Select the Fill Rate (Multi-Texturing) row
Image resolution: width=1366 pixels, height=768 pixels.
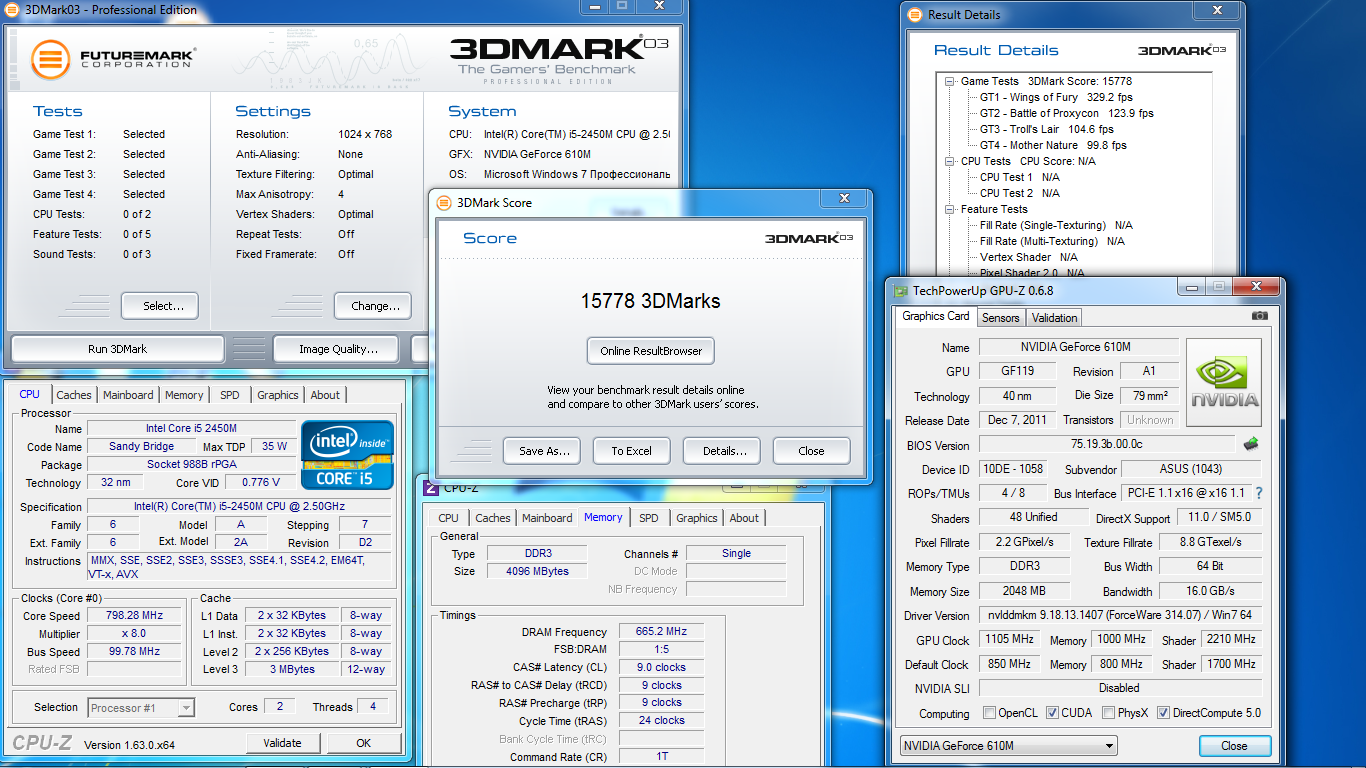click(x=1052, y=241)
